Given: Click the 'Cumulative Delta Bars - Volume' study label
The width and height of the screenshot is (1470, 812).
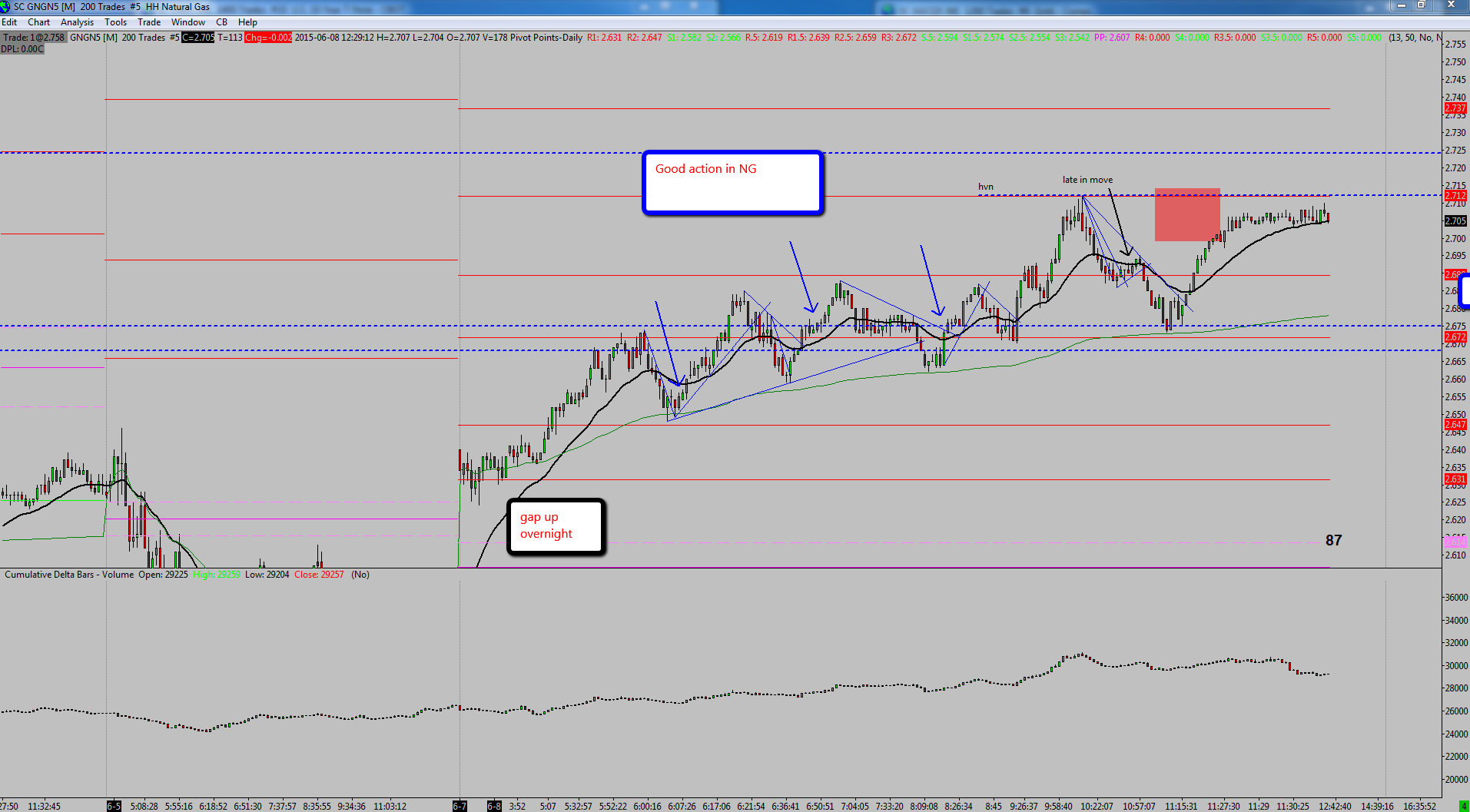Looking at the screenshot, I should tap(69, 575).
